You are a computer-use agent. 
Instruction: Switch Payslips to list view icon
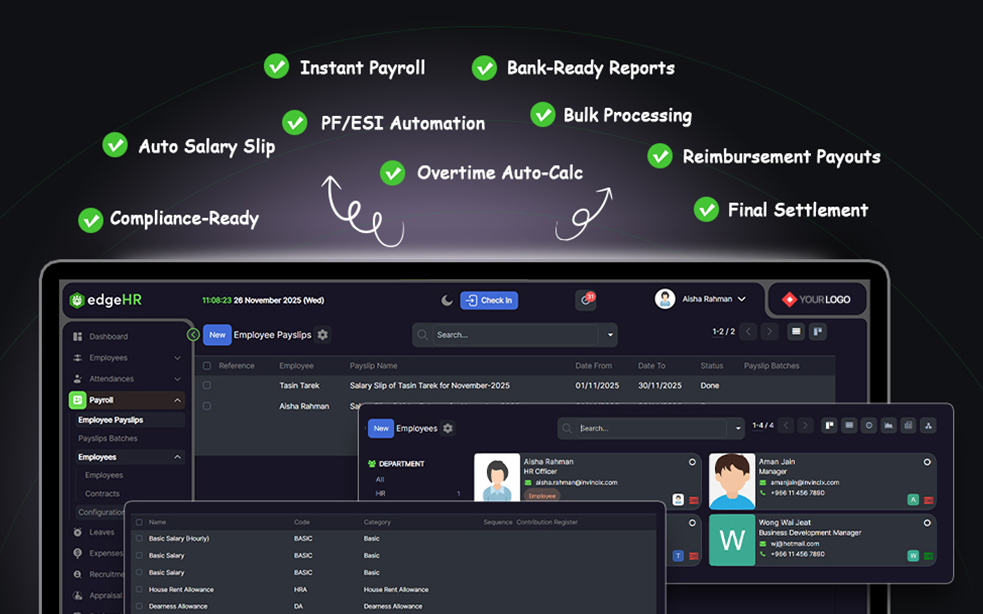coord(796,332)
